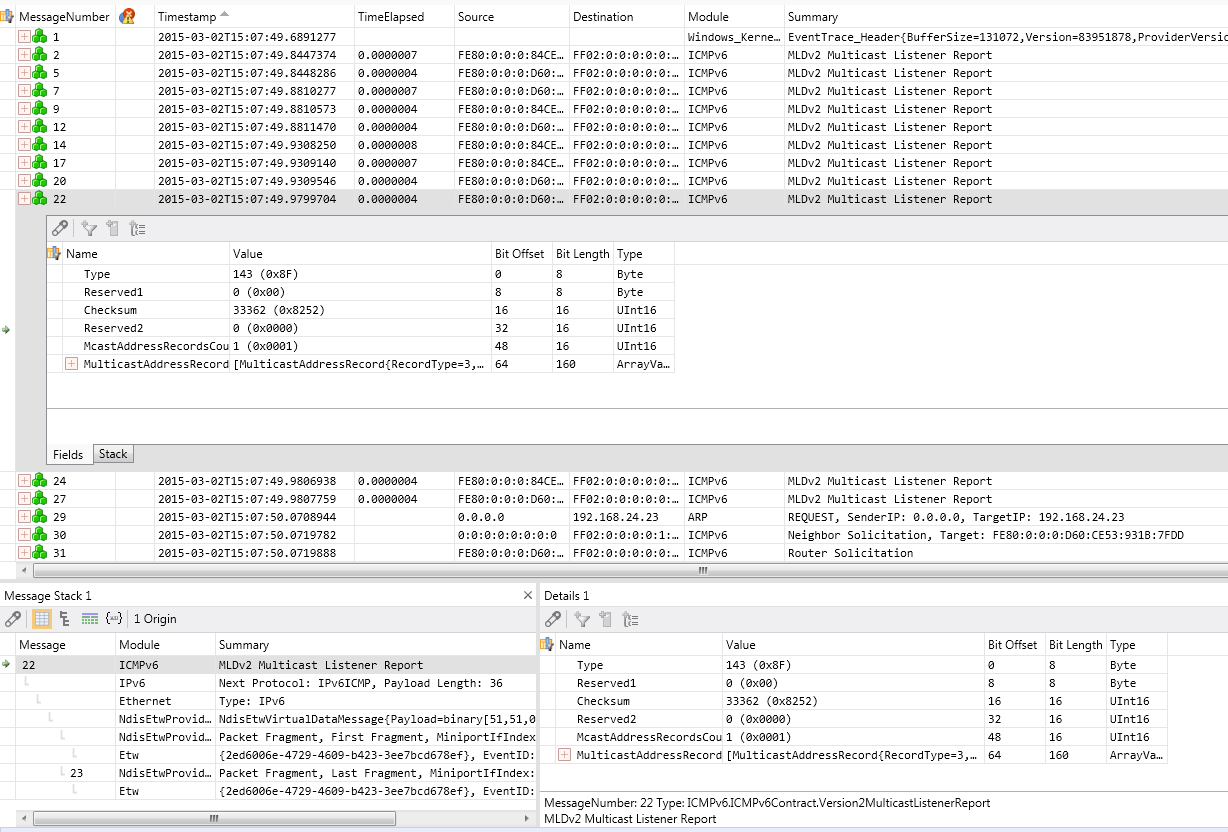Click add filter funnel icon in Details 1
1228x832 pixels.
[x=582, y=619]
